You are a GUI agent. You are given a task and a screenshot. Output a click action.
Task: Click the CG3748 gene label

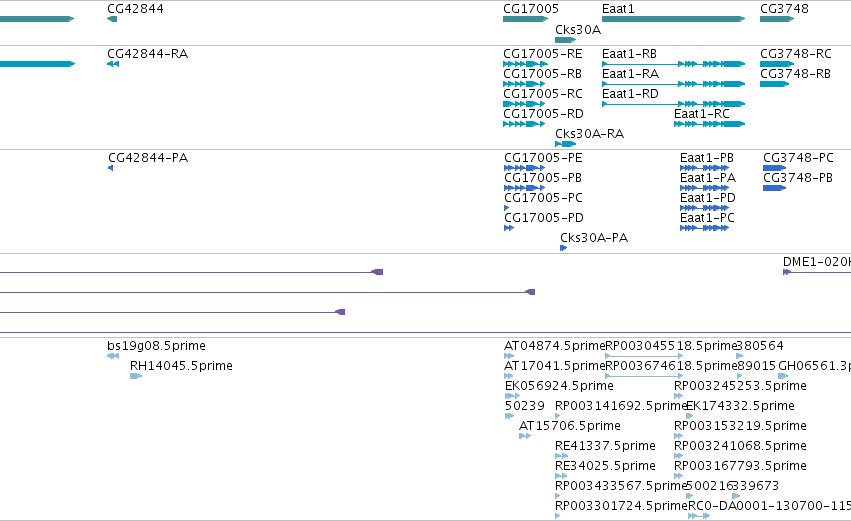pos(784,9)
